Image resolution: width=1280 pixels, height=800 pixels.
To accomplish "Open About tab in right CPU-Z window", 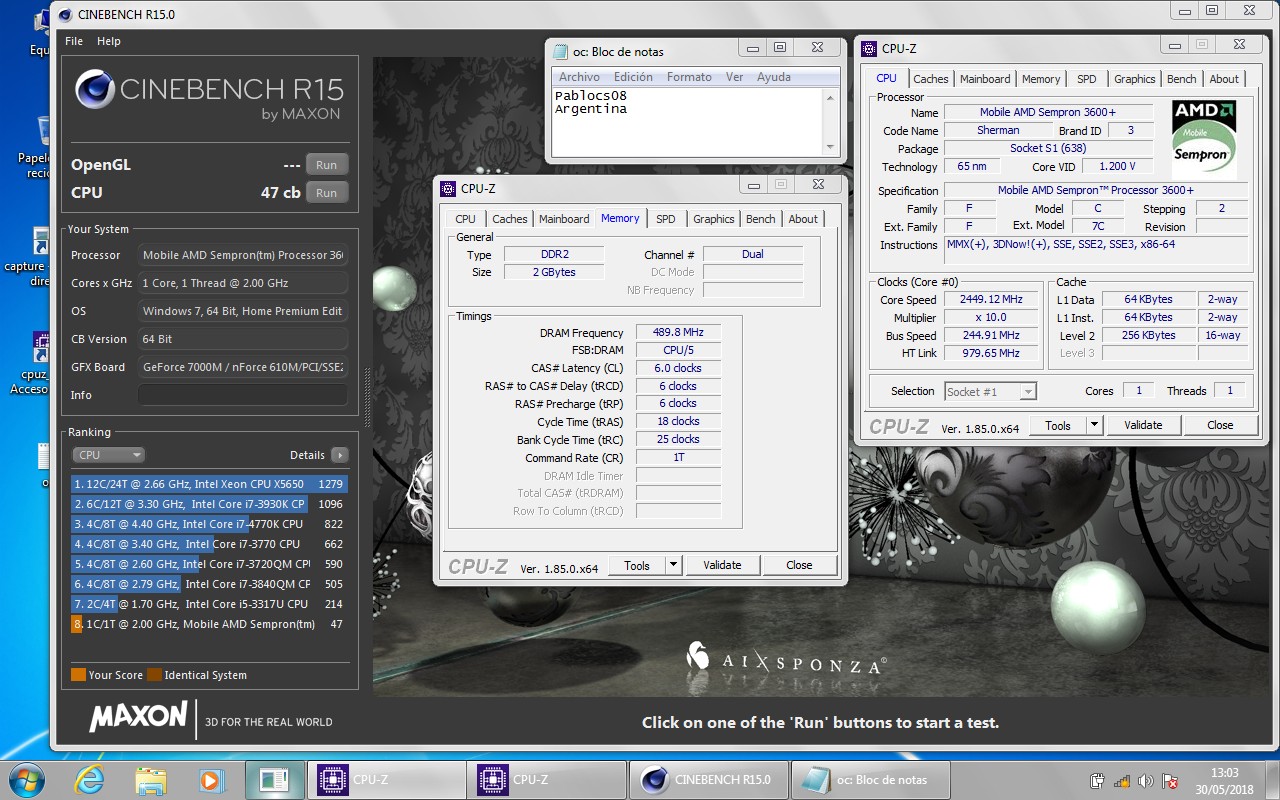I will point(1224,79).
